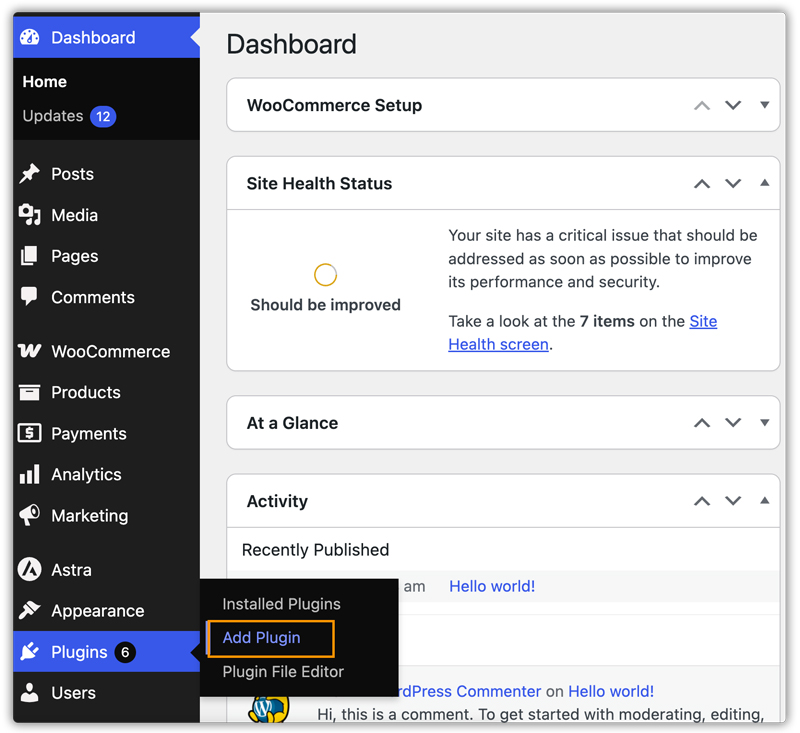Open the Dashboard menu item
Image resolution: width=800 pixels, height=733 pixels.
106,37
